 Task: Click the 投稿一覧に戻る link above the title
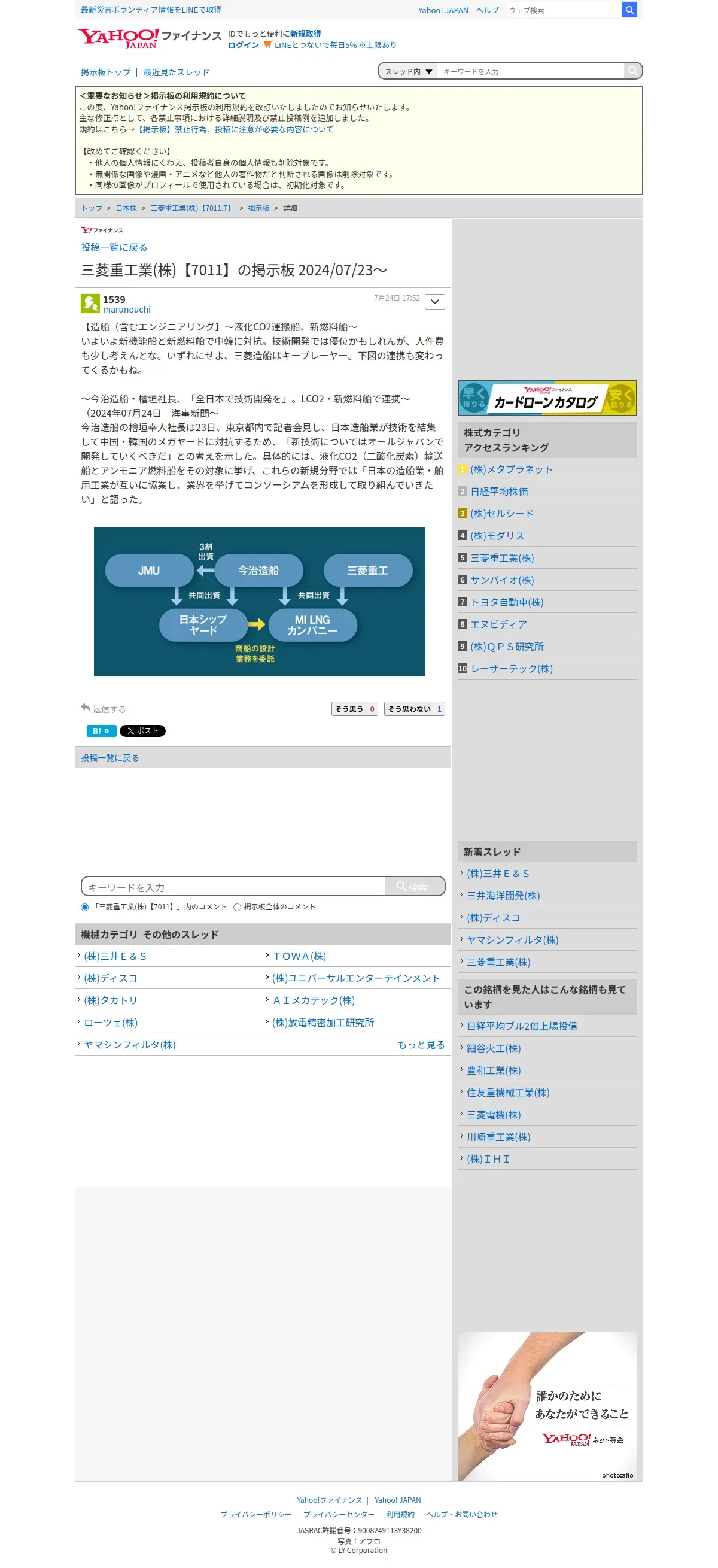[x=114, y=247]
